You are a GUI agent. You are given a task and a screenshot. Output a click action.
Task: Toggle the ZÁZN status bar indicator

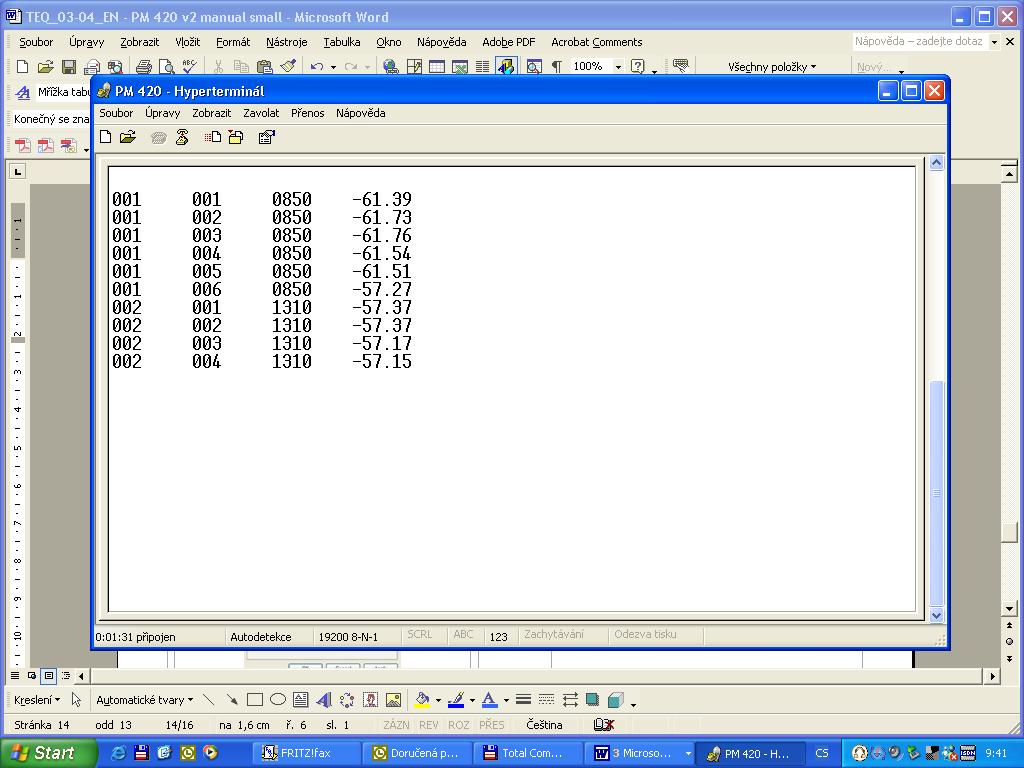coord(396,725)
